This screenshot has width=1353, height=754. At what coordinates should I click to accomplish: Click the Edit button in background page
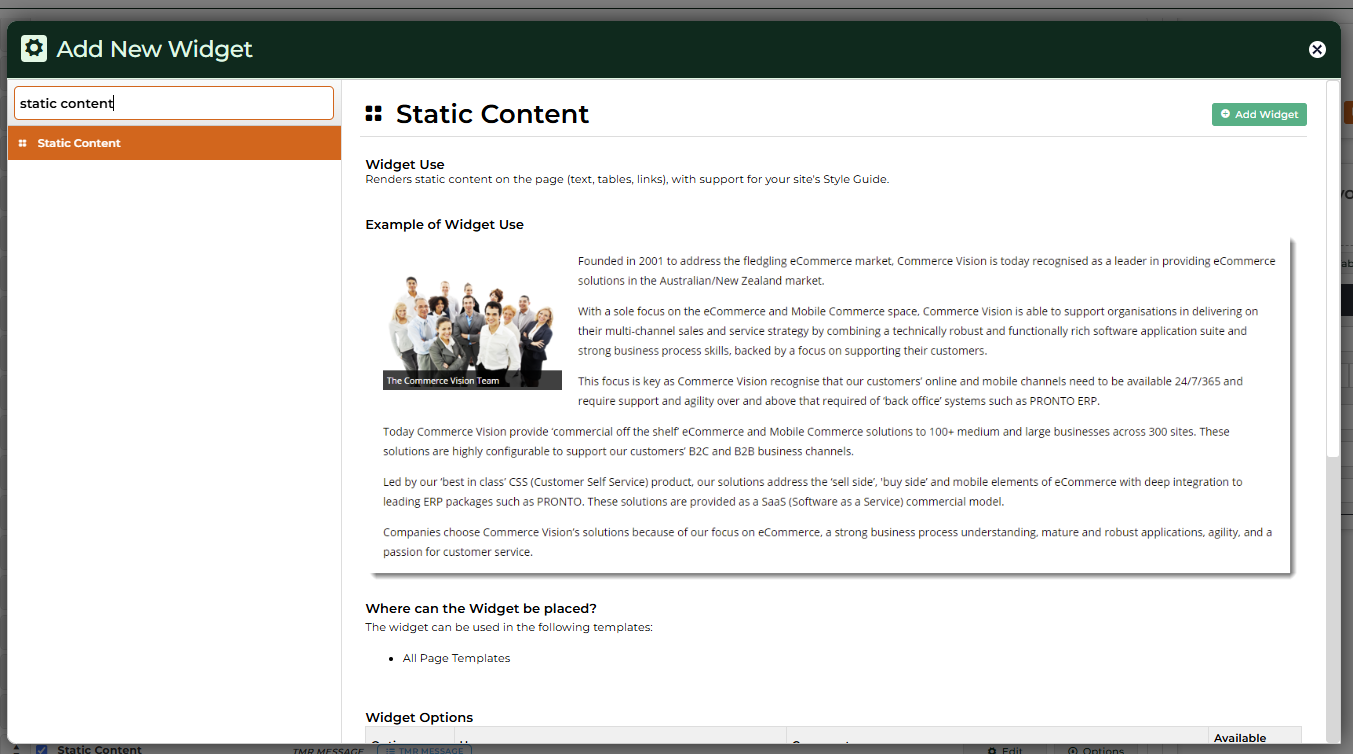pos(1005,750)
